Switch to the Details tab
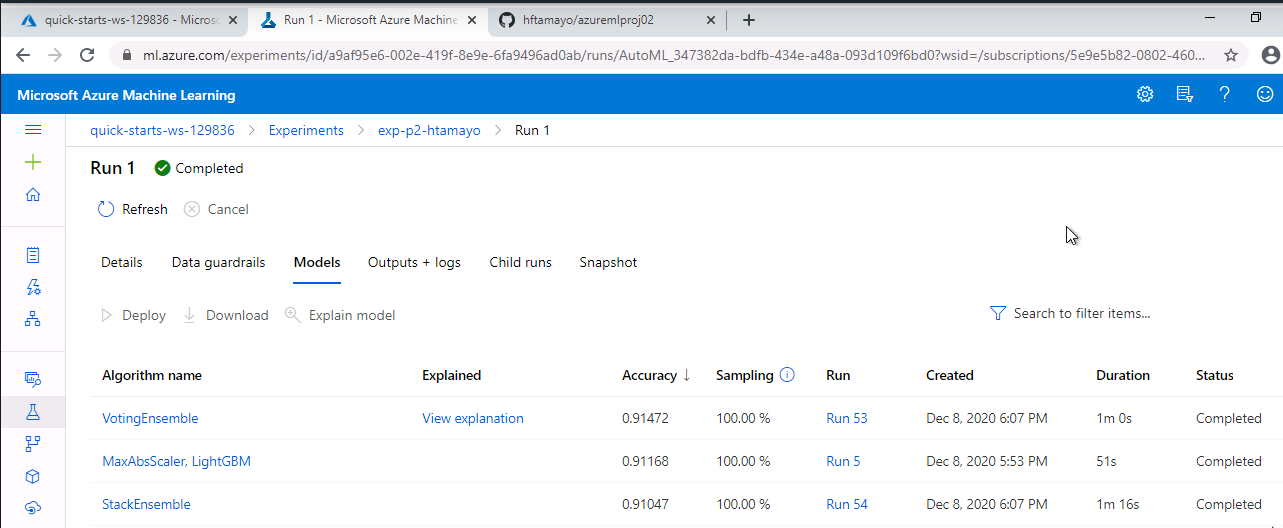The image size is (1283, 528). 122,262
